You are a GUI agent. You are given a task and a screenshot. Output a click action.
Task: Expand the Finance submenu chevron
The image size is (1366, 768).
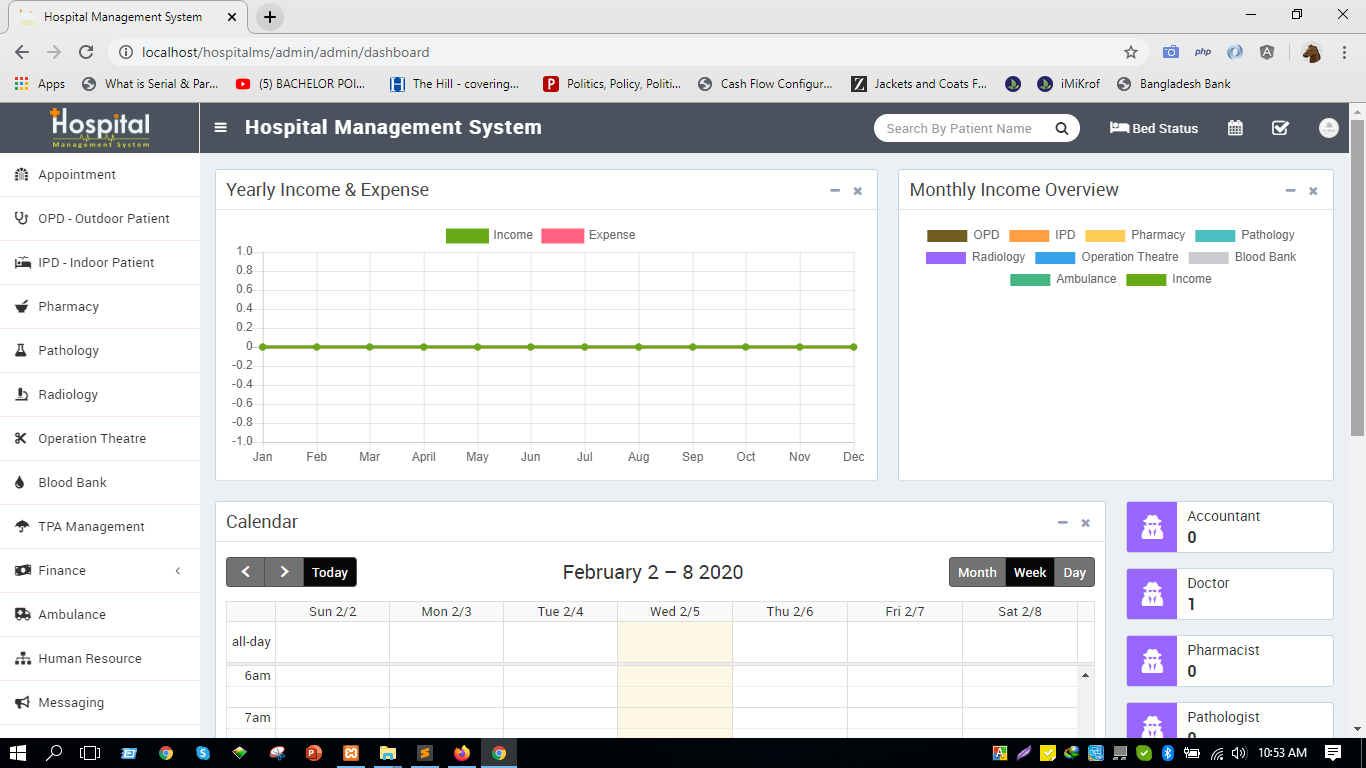pos(178,571)
